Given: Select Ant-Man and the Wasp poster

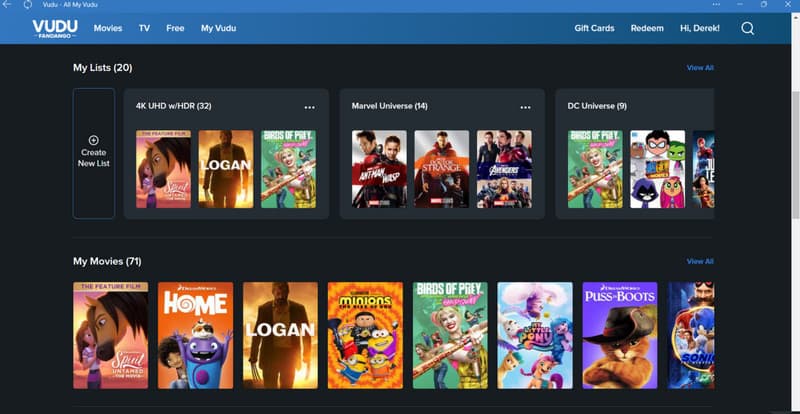Looking at the screenshot, I should click(379, 169).
